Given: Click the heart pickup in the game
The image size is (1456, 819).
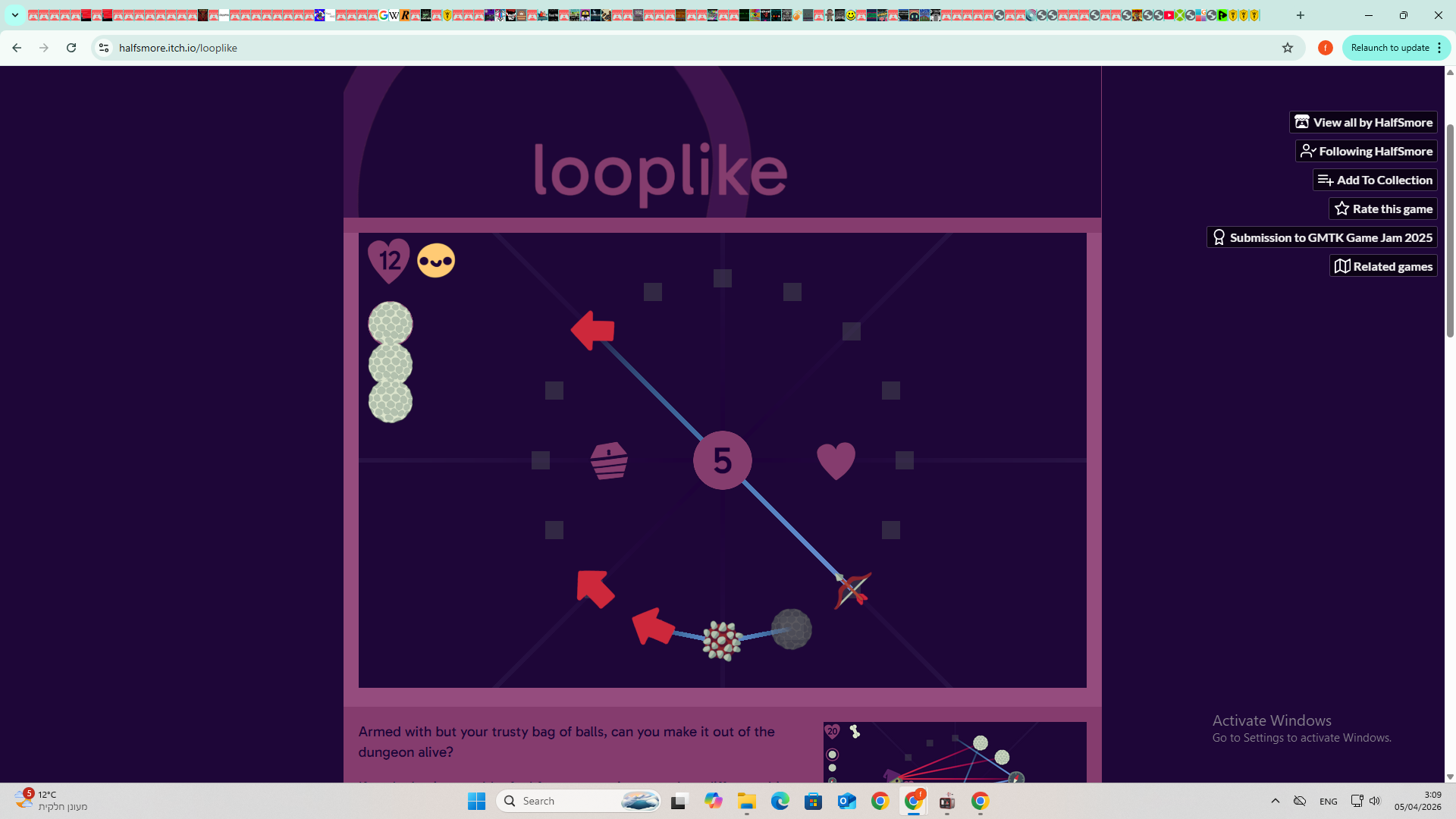Looking at the screenshot, I should point(836,460).
